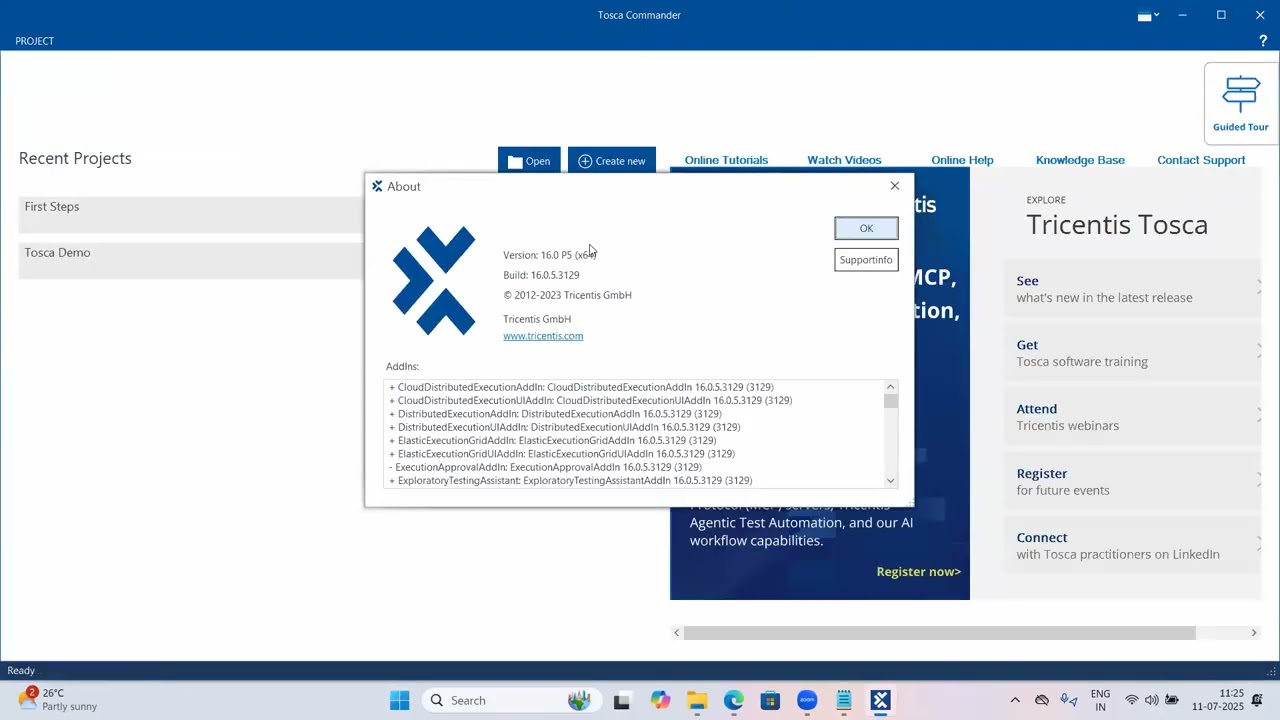Open the volume speaker tray icon
This screenshot has width=1280, height=720.
coord(1152,700)
